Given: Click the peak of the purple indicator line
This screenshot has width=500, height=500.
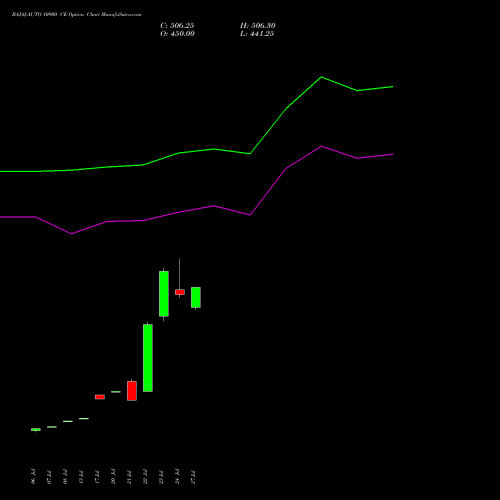Looking at the screenshot, I should 321,146.
